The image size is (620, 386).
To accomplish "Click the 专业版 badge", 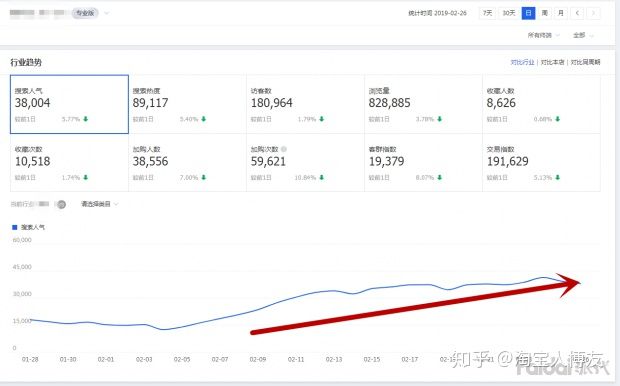I will click(85, 13).
